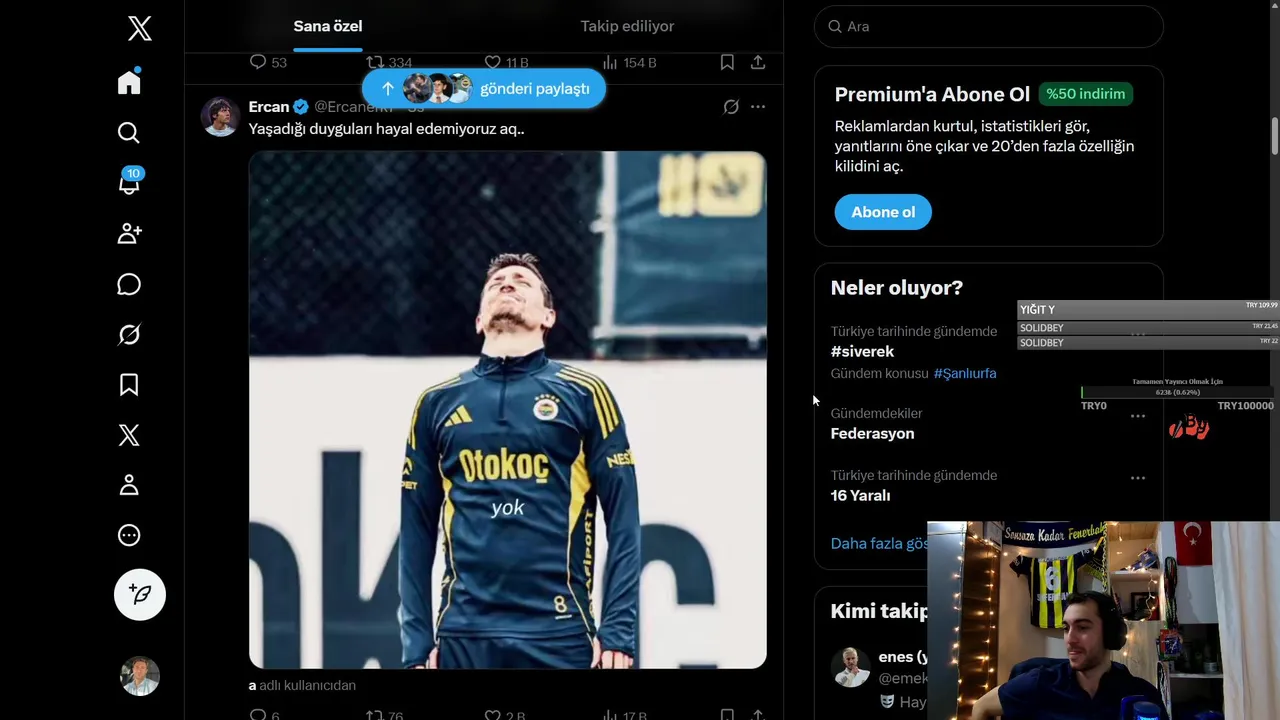Click the gönderi paylaştı new posts pill
This screenshot has width=1280, height=720.
(x=484, y=89)
